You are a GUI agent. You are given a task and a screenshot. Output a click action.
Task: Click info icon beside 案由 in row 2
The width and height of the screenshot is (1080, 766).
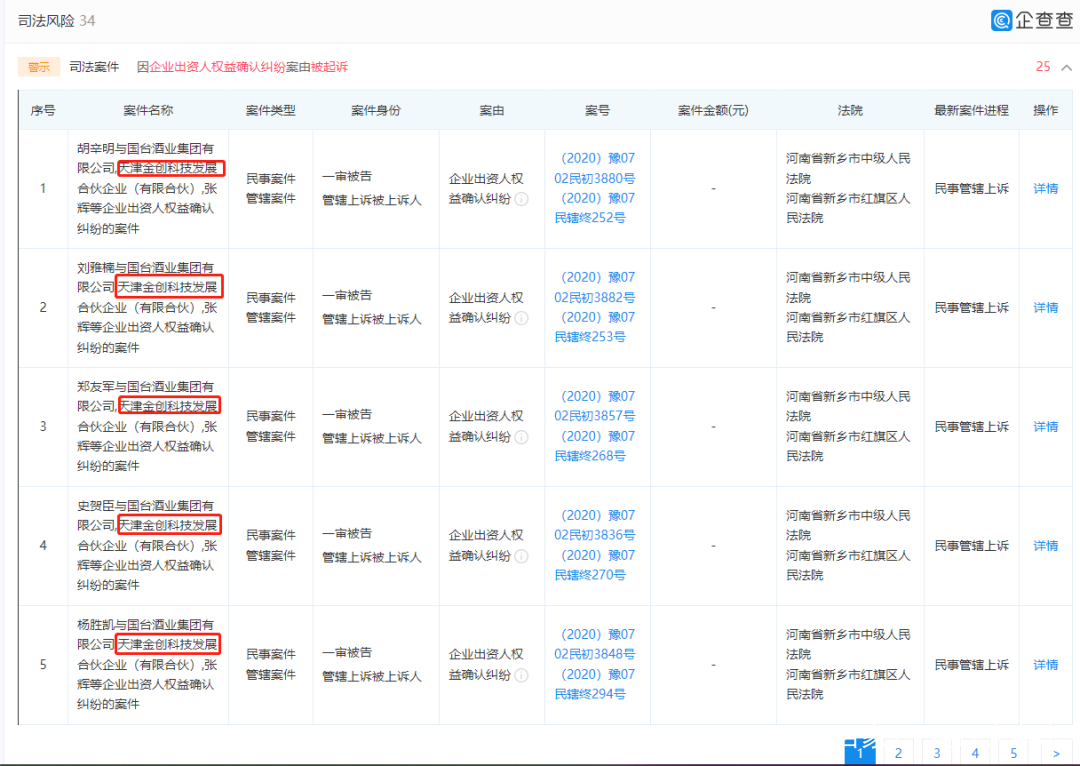521,318
